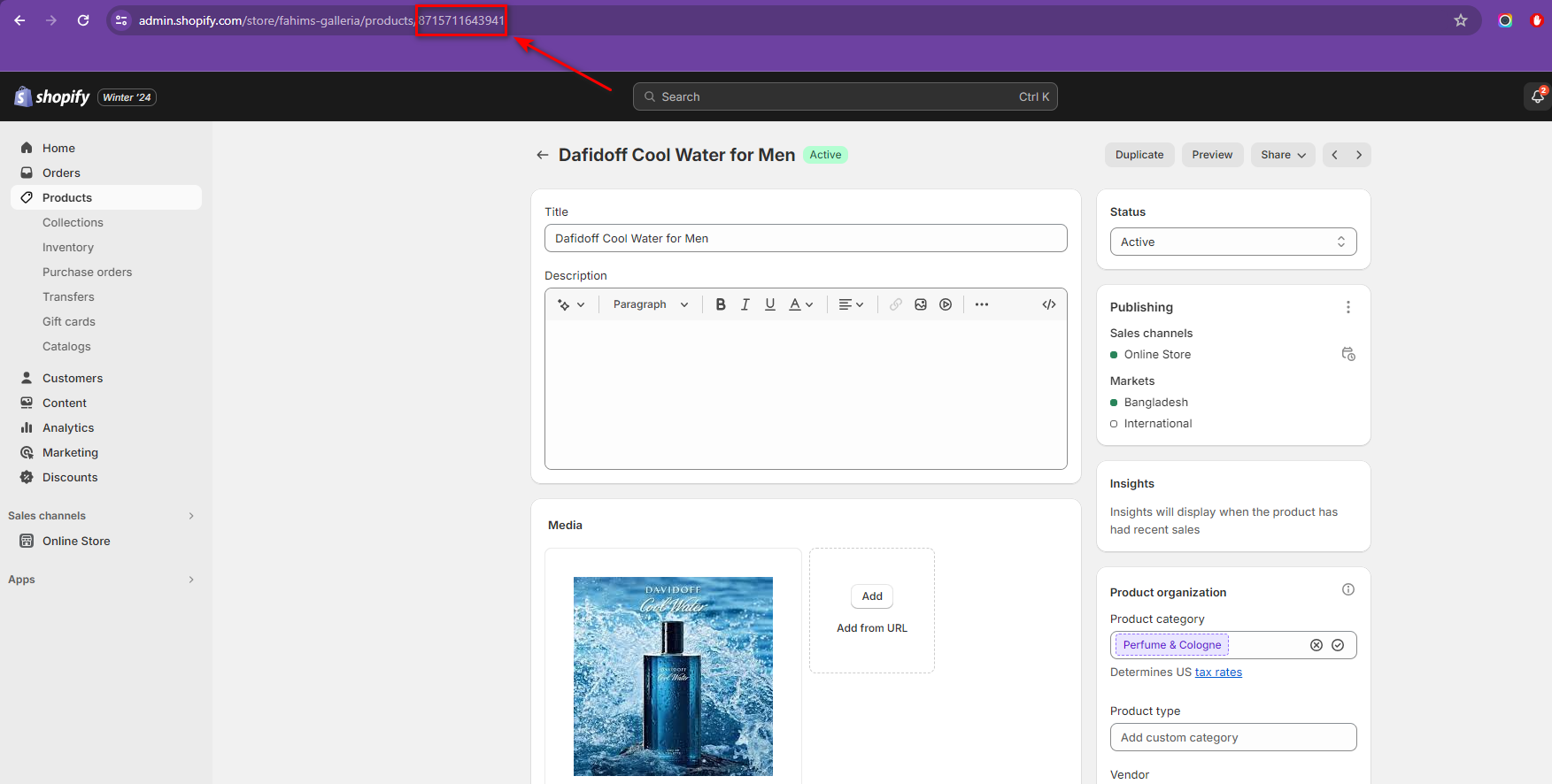Expand Sales channels section
Viewport: 1552px width, 784px height.
point(191,516)
